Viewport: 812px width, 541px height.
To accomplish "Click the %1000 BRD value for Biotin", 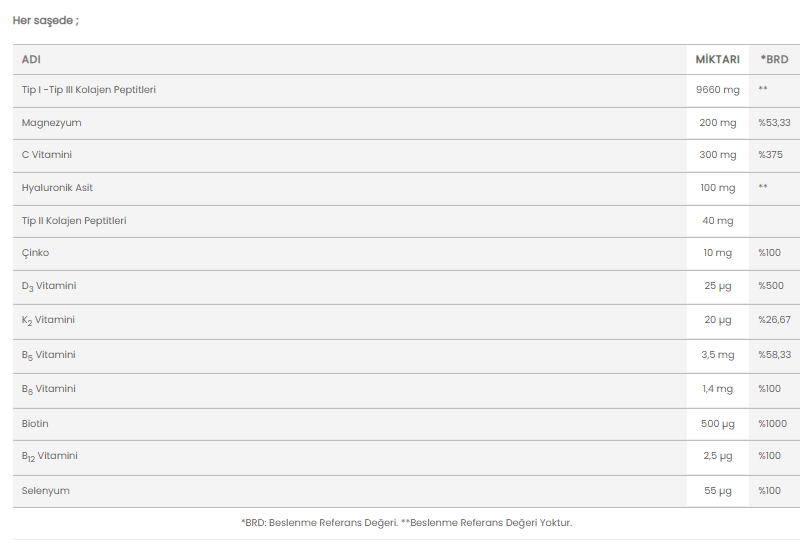I will 772,423.
